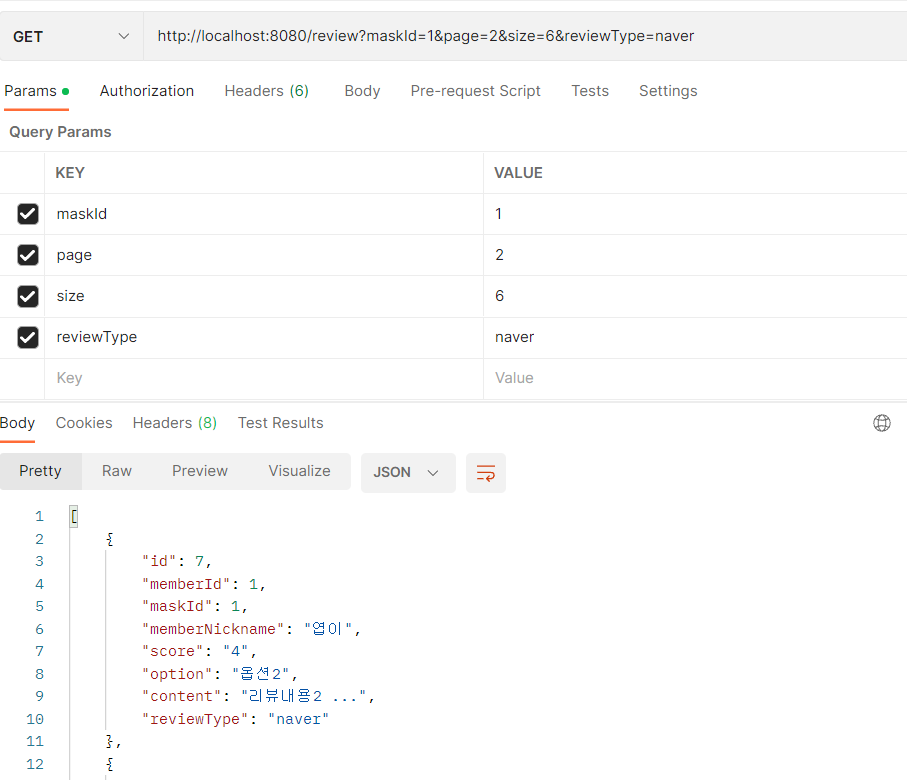
Task: Switch to the Params tab
Action: click(x=36, y=91)
